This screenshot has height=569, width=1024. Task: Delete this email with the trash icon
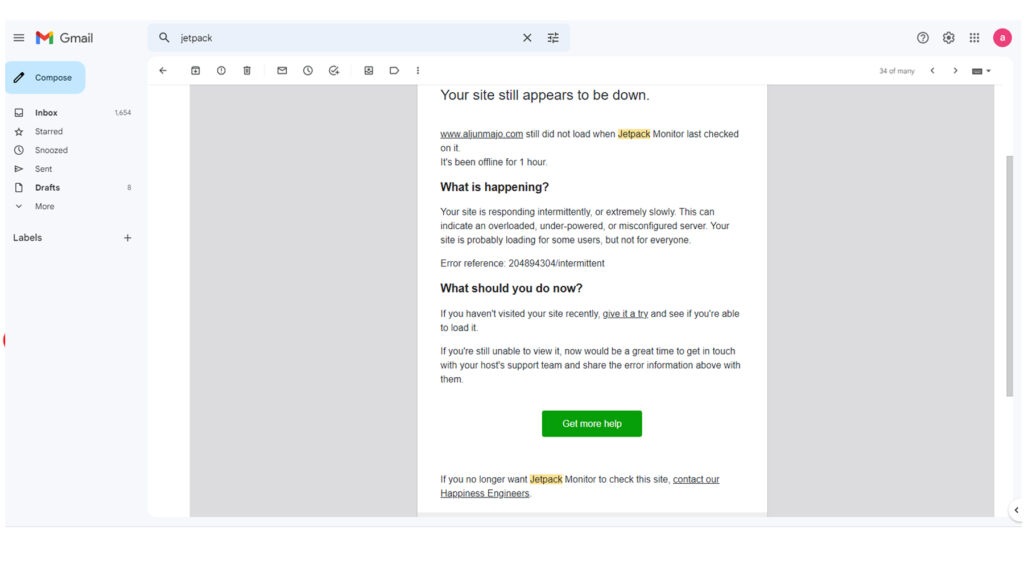[247, 71]
